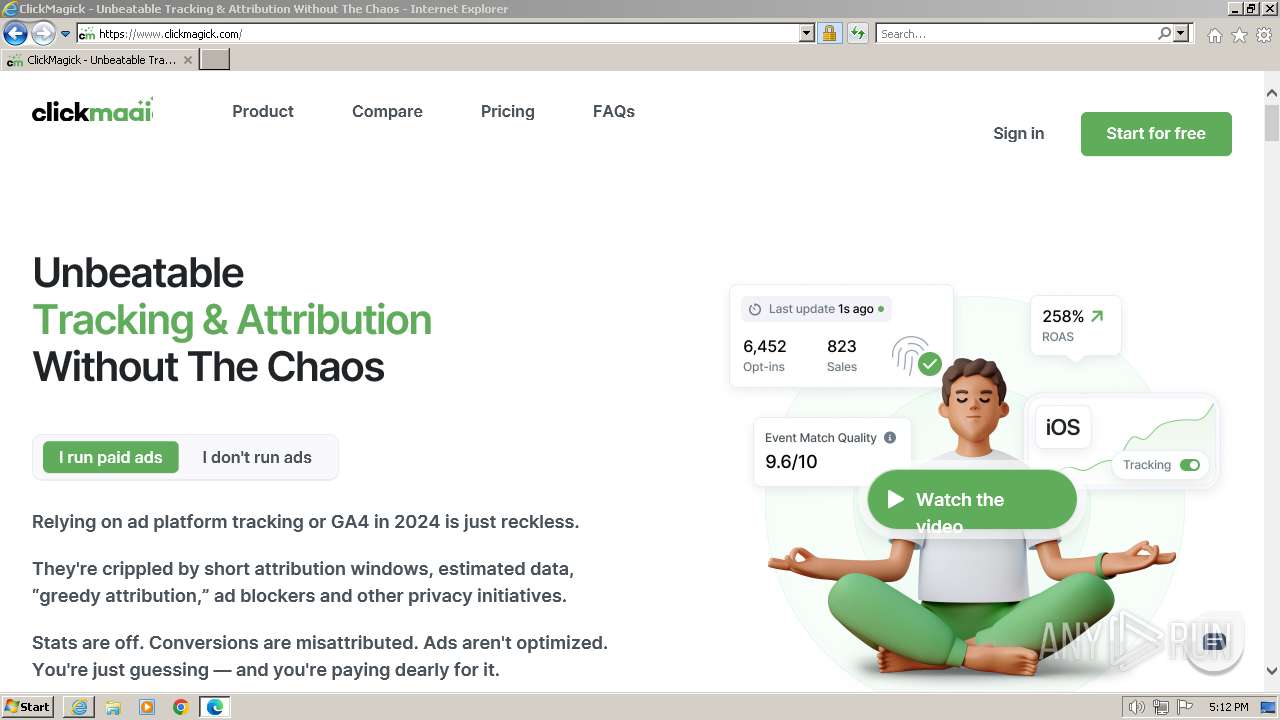Toggle the iOS Tracking switch

[1190, 465]
